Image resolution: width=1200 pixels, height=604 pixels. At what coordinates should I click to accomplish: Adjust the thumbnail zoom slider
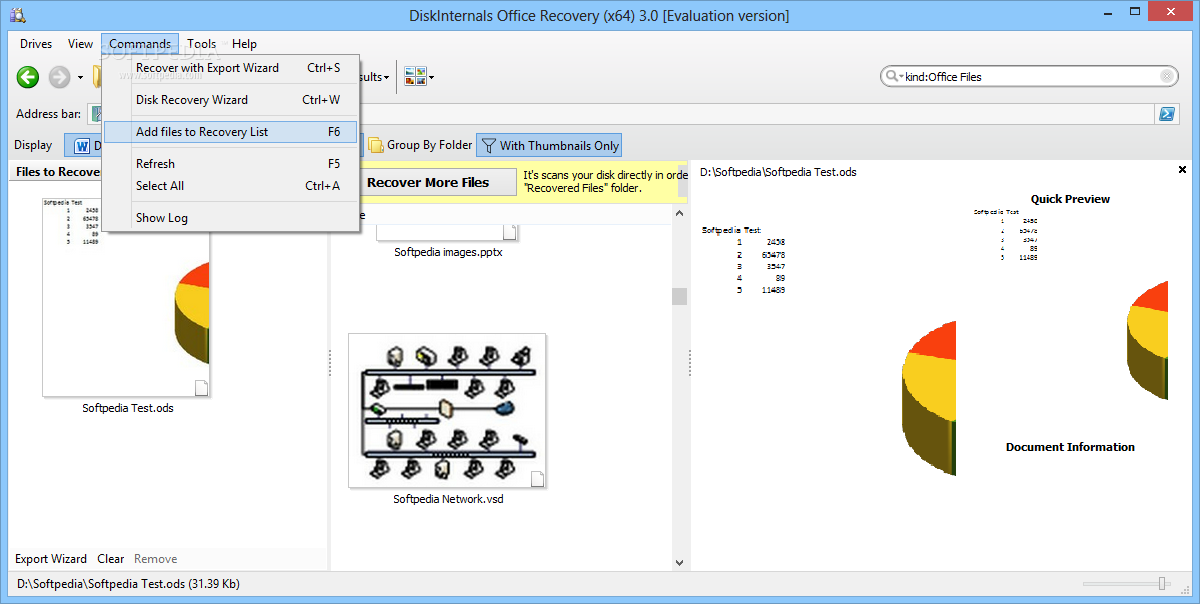[x=1162, y=583]
